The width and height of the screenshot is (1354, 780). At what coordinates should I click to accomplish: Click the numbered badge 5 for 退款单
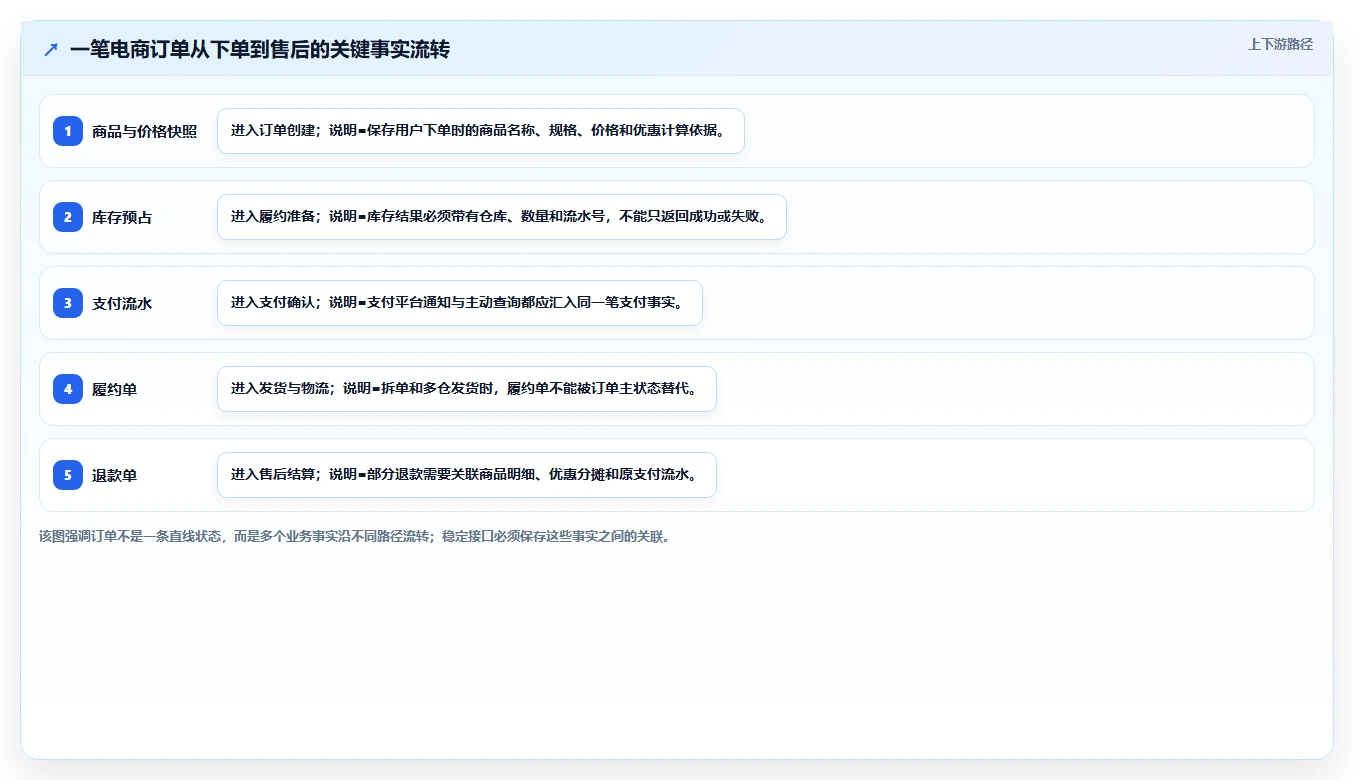point(68,475)
